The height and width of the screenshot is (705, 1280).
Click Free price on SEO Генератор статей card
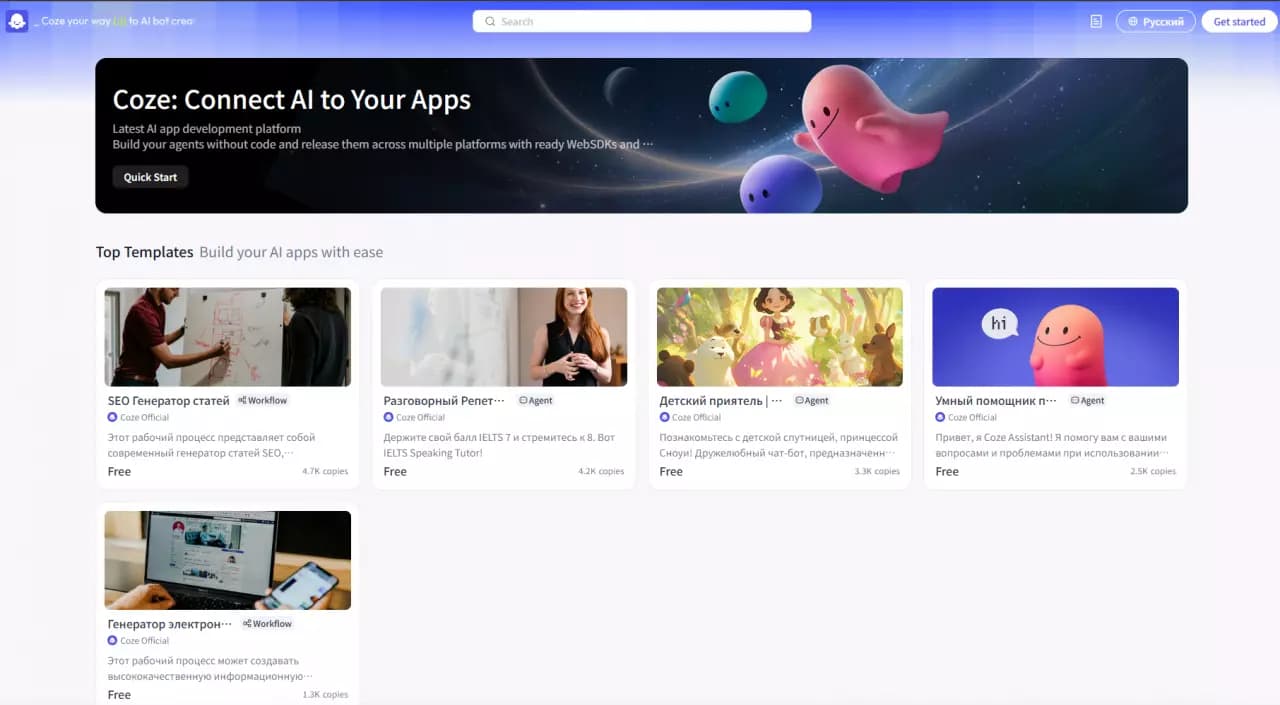point(119,471)
